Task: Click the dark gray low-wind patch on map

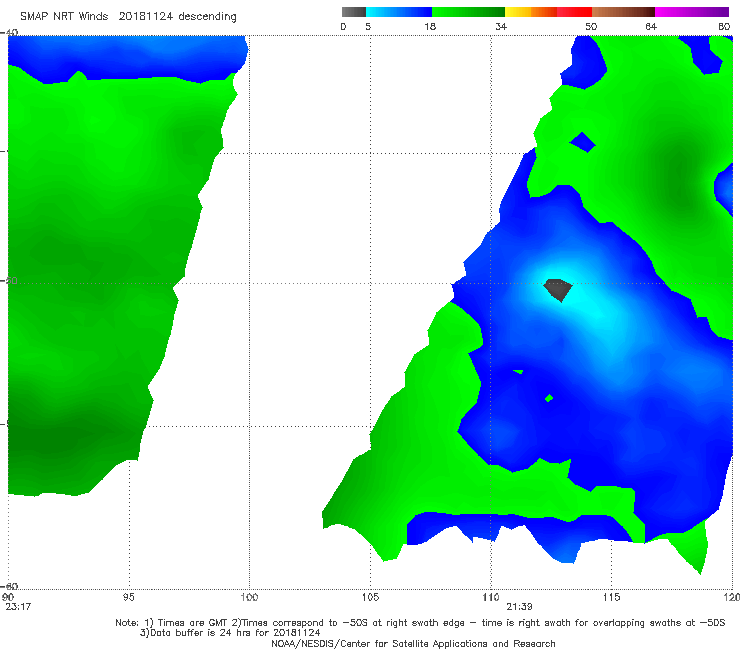Action: (x=558, y=289)
